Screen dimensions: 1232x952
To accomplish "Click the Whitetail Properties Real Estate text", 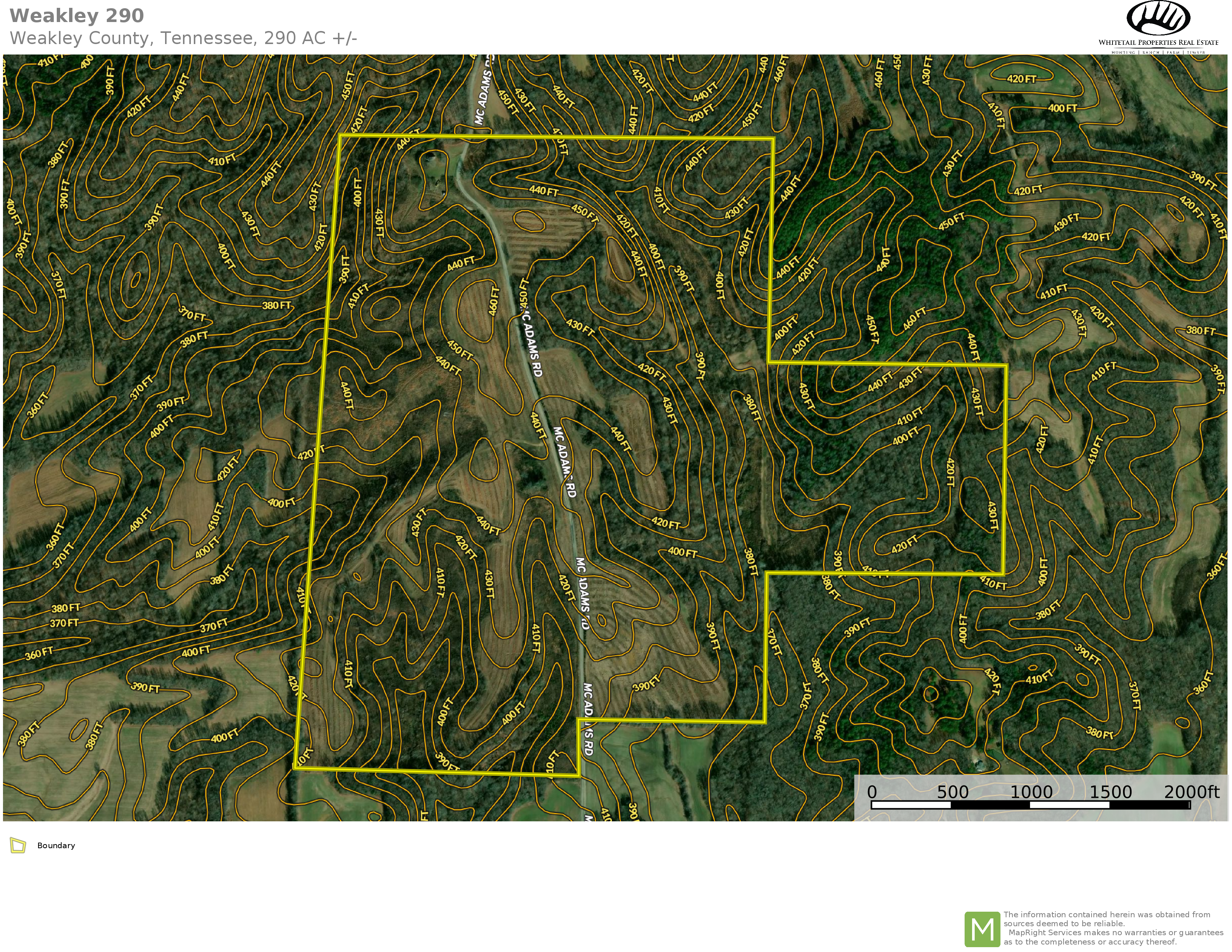I will pyautogui.click(x=1158, y=42).
